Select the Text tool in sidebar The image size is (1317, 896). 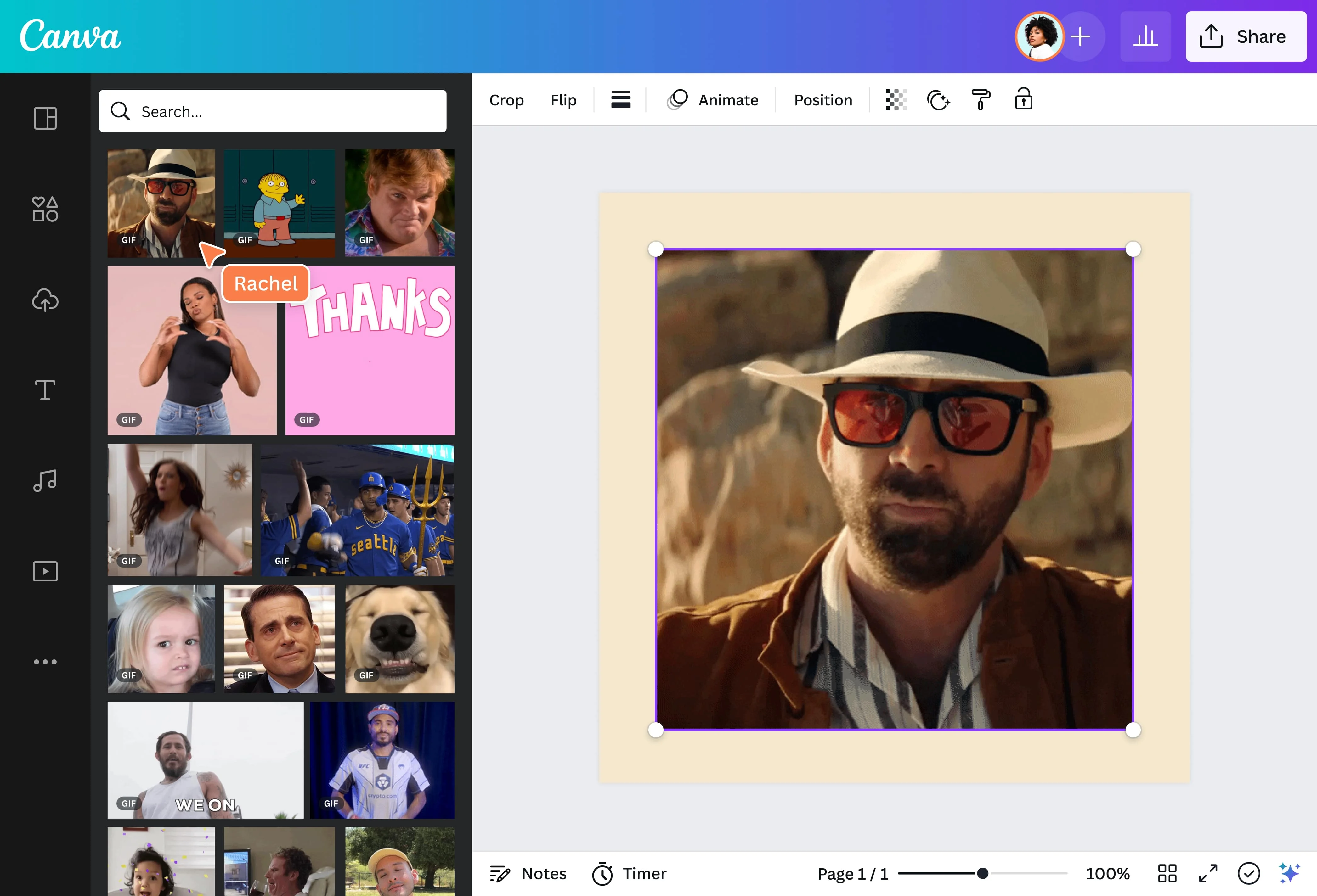[x=45, y=390]
